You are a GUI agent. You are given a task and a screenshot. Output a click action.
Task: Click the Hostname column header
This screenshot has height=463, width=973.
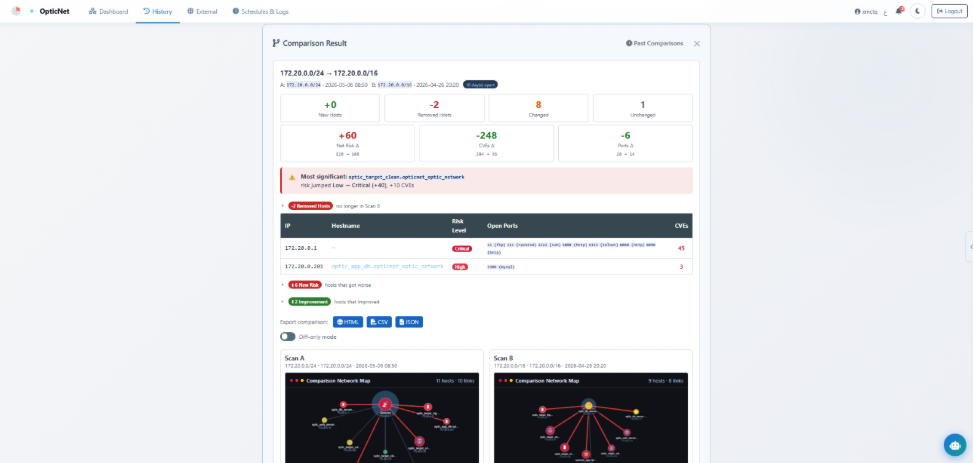click(x=346, y=226)
